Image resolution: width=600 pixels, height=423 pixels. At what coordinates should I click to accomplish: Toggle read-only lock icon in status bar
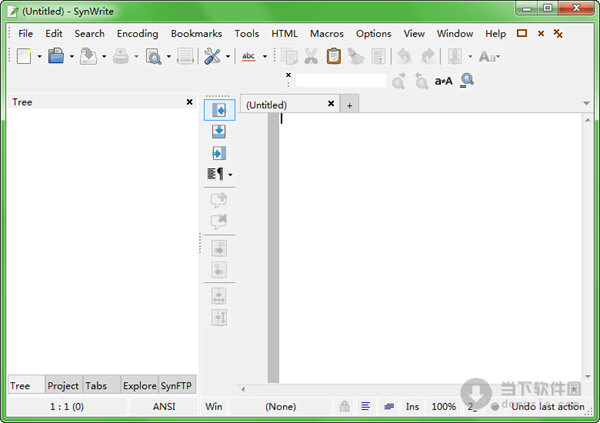pyautogui.click(x=344, y=406)
